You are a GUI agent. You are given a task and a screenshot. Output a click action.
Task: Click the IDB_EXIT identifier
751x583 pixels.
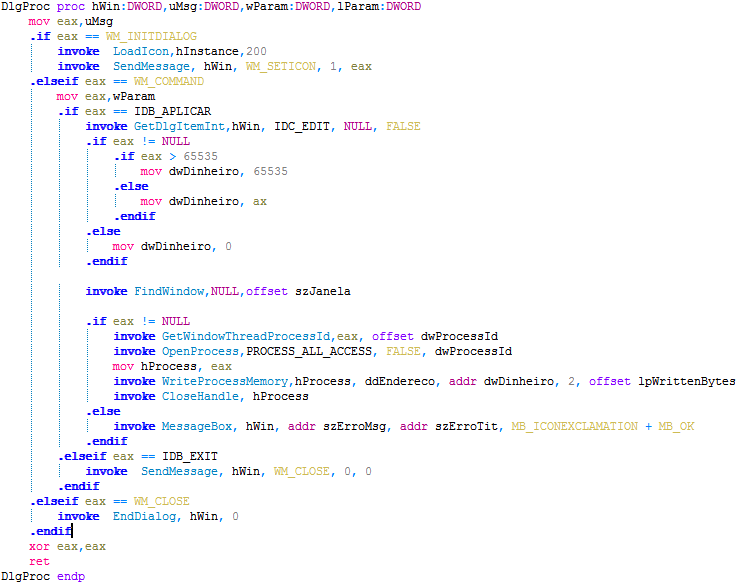[190, 456]
